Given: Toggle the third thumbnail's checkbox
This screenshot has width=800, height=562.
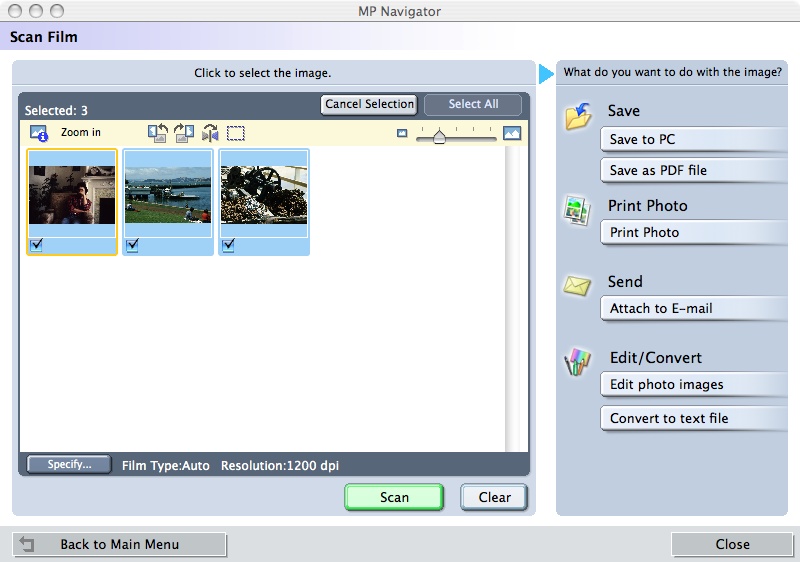Looking at the screenshot, I should [x=228, y=245].
